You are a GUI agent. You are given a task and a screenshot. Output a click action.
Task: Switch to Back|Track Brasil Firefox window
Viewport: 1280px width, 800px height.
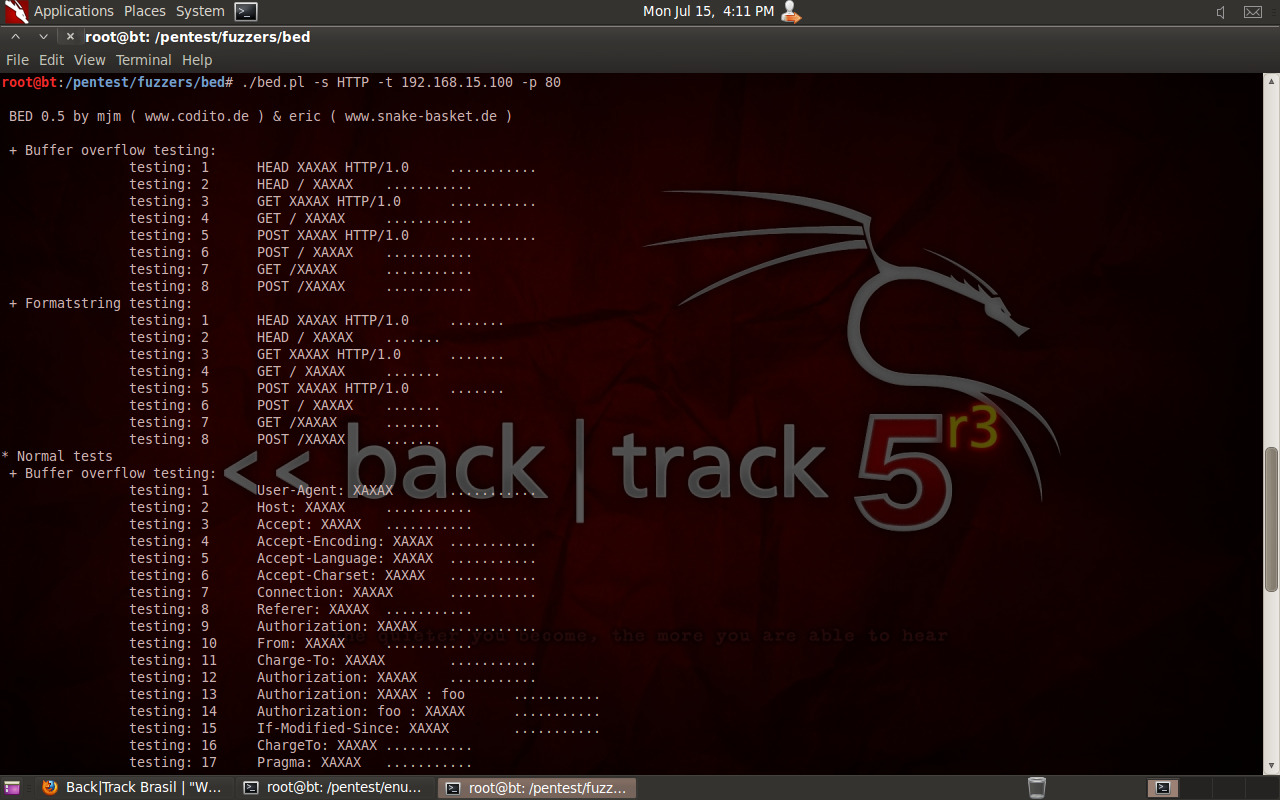pos(132,788)
